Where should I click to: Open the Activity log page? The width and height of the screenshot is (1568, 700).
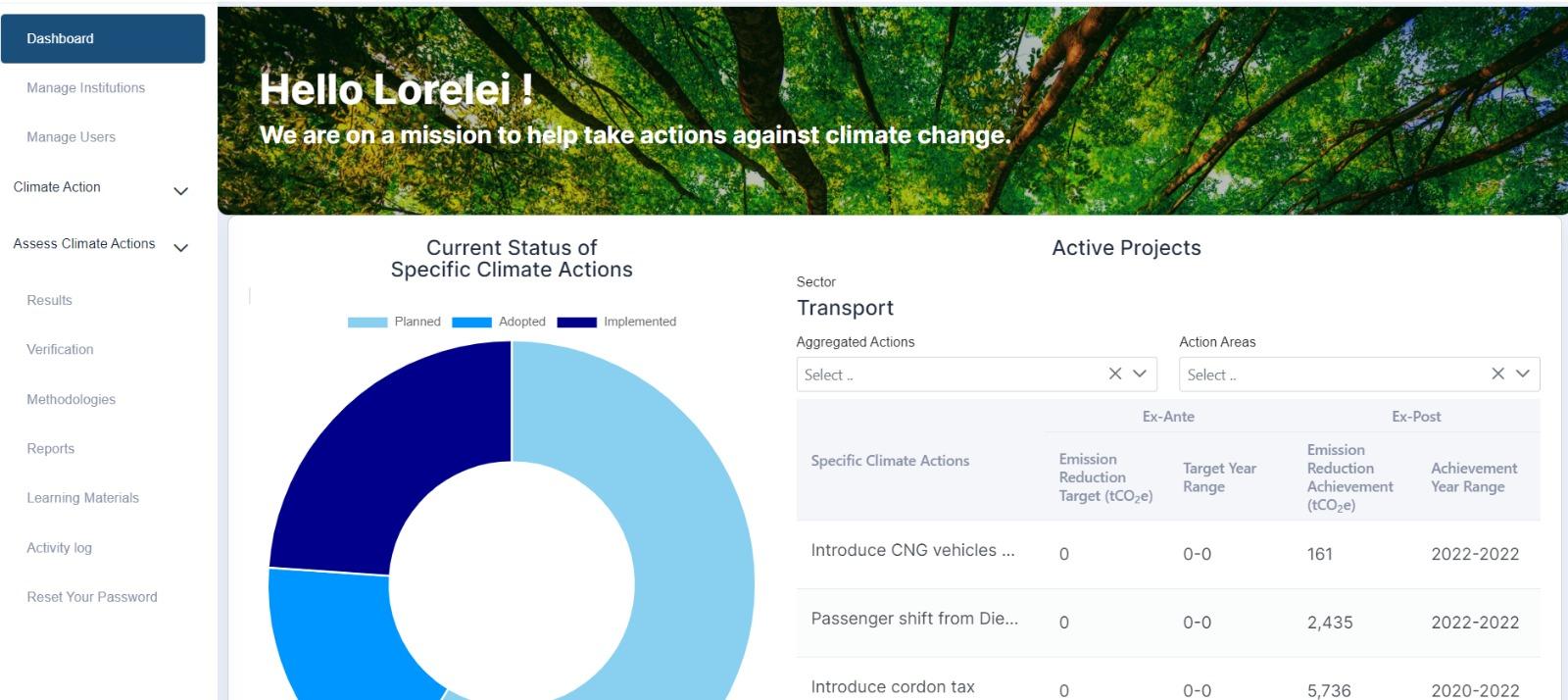pyautogui.click(x=59, y=547)
